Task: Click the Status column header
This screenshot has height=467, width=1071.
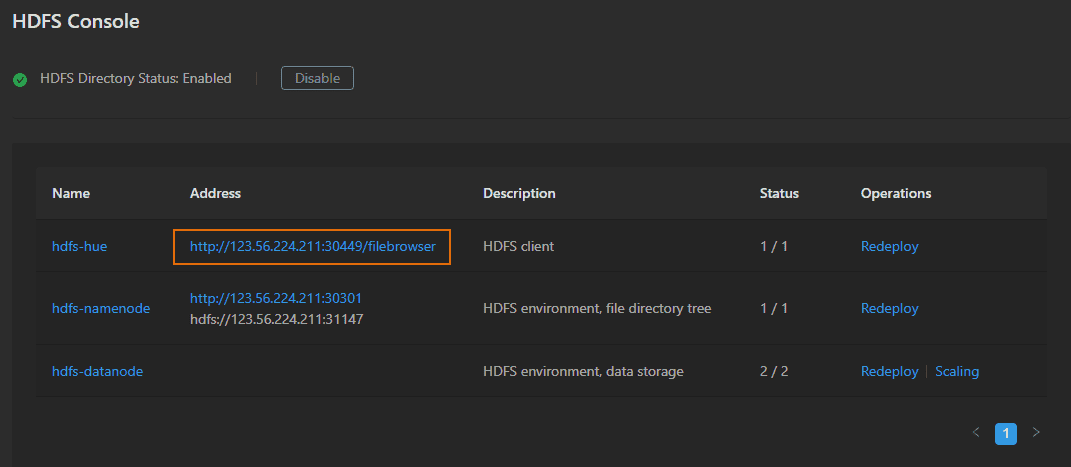Action: 779,193
